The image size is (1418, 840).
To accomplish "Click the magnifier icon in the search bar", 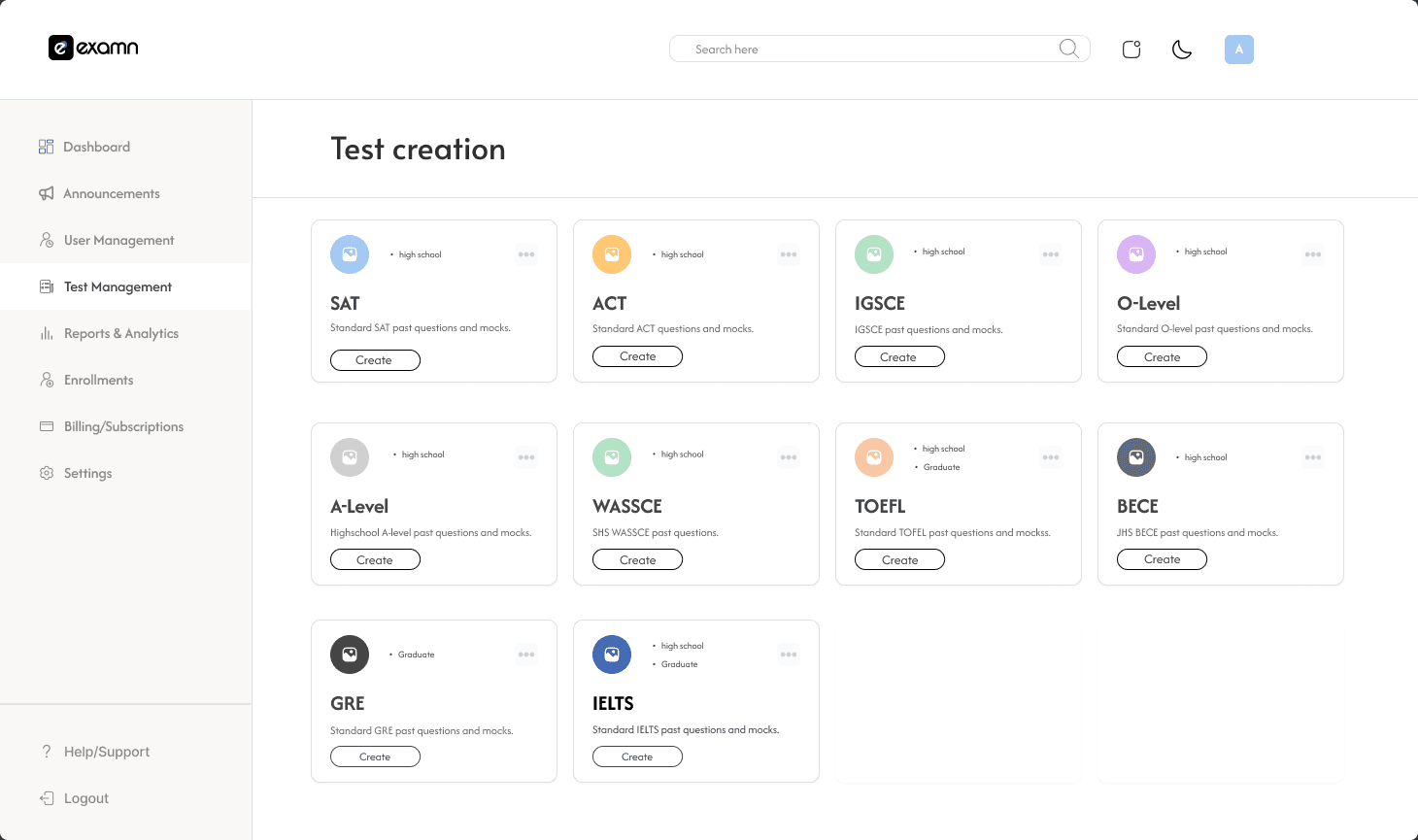I will click(x=1067, y=48).
